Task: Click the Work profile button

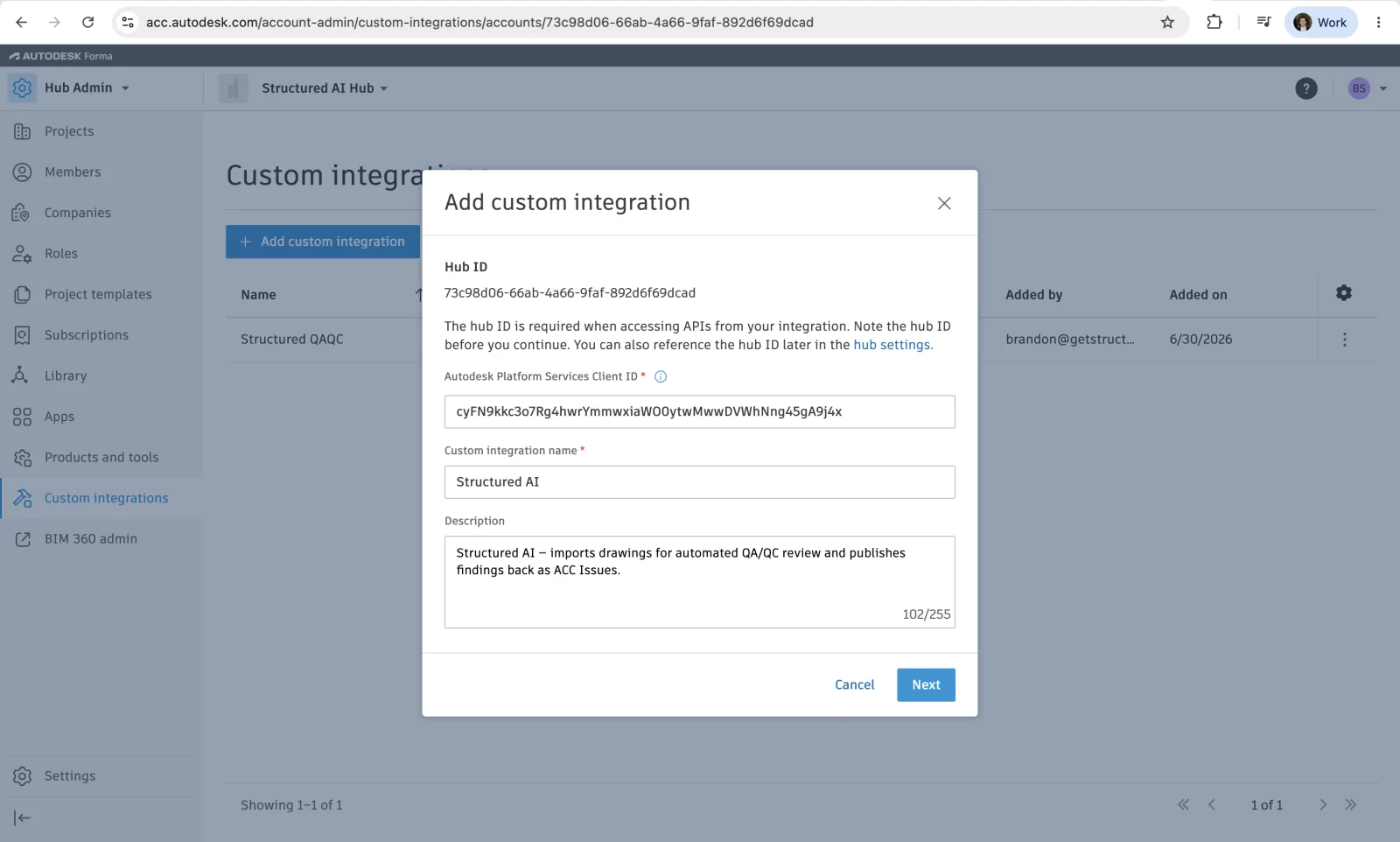Action: point(1320,23)
